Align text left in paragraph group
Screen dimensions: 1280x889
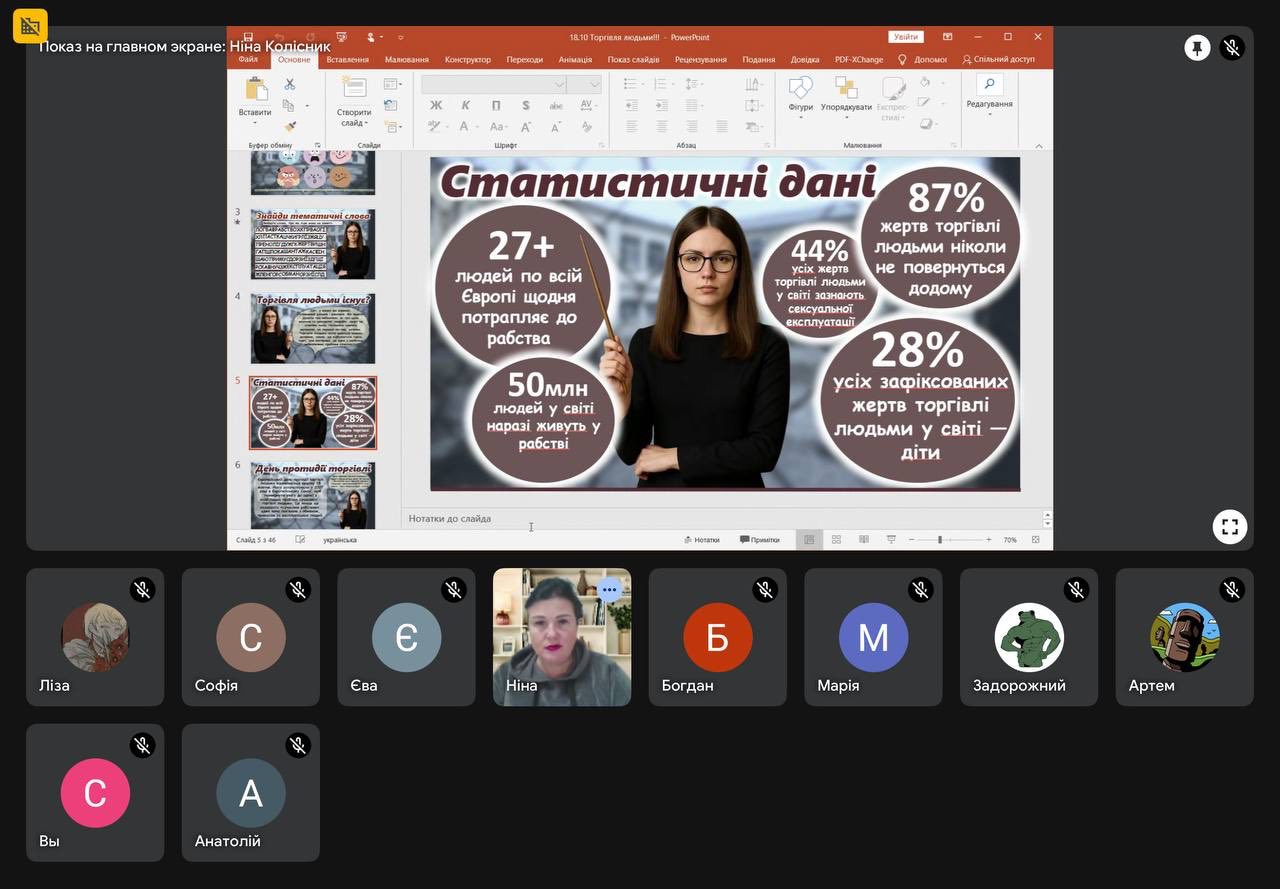(x=631, y=127)
